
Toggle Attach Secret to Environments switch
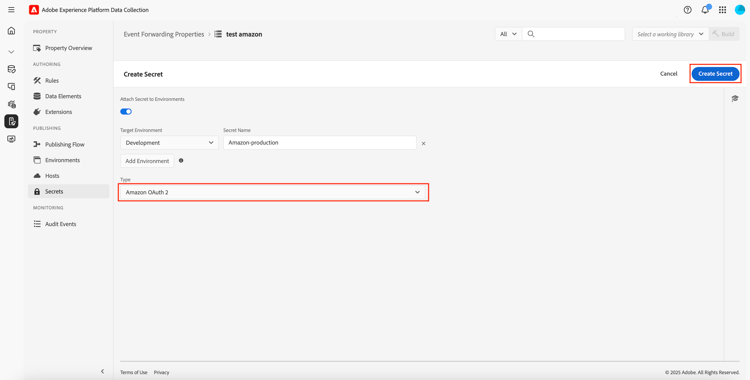click(x=126, y=112)
